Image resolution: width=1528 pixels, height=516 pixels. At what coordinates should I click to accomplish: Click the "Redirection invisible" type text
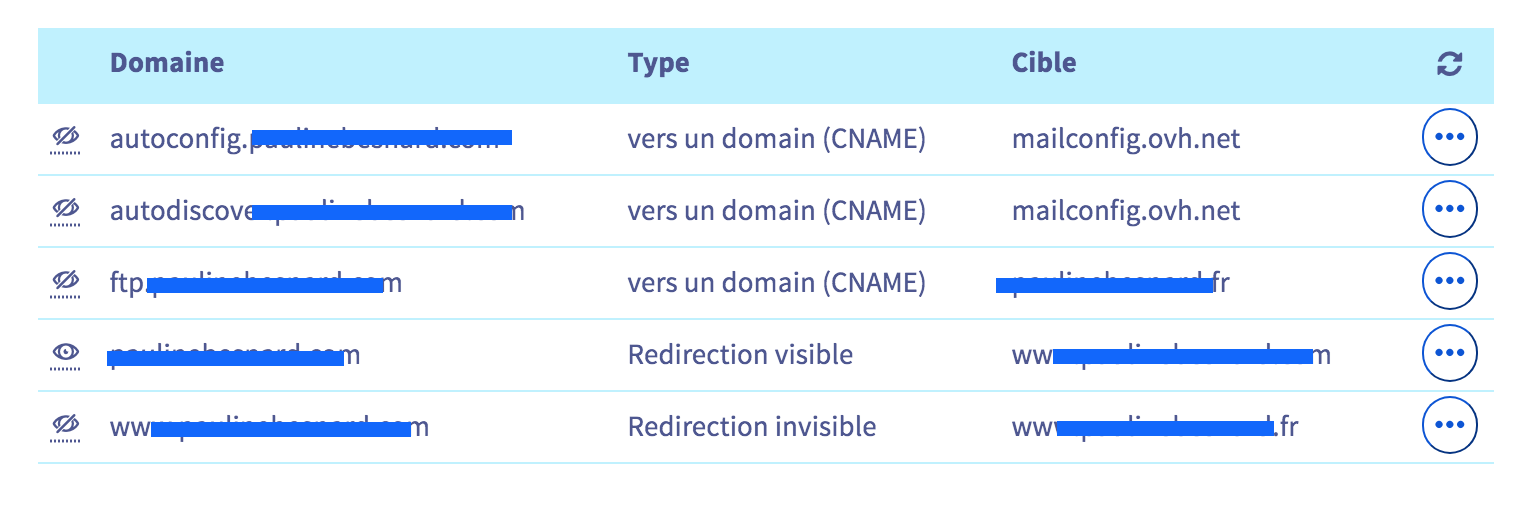[x=752, y=427]
